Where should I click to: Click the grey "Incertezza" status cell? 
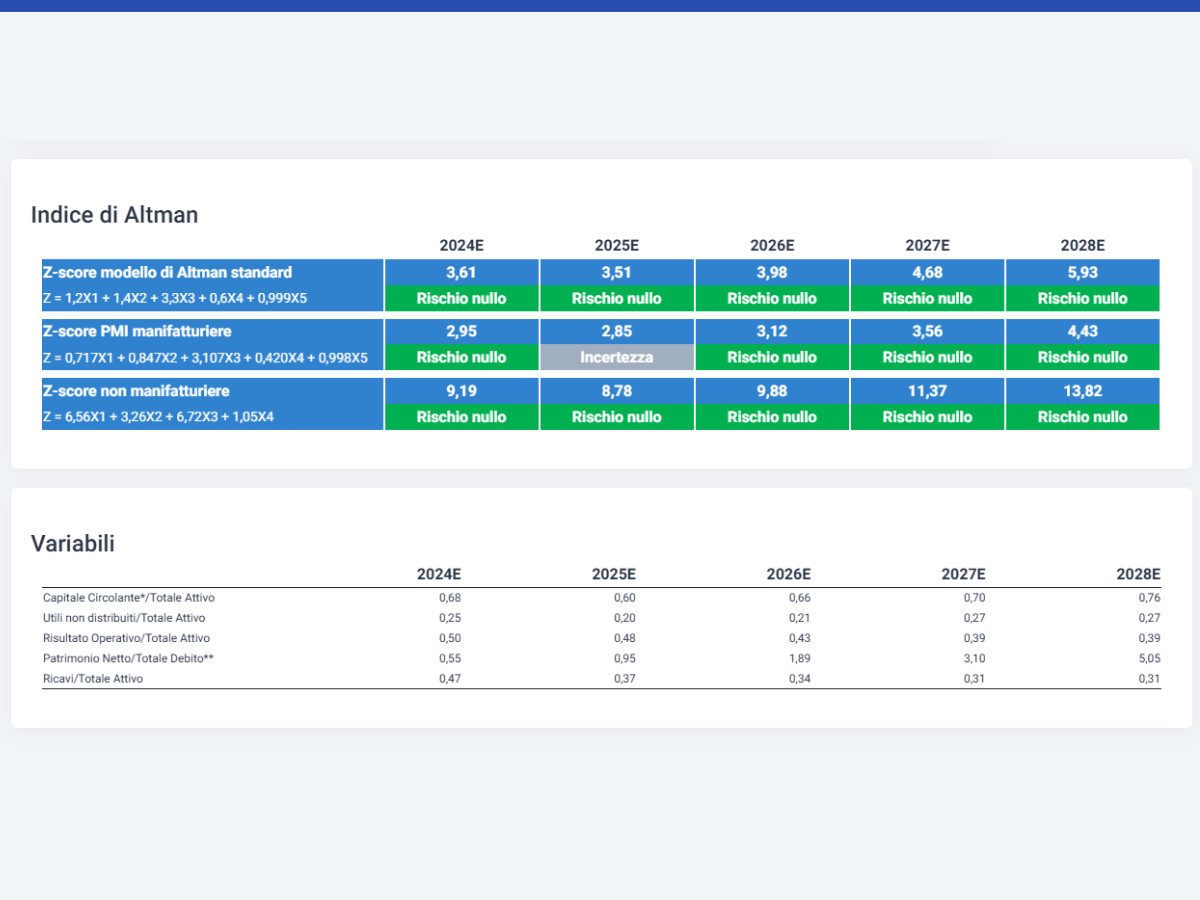click(x=617, y=357)
